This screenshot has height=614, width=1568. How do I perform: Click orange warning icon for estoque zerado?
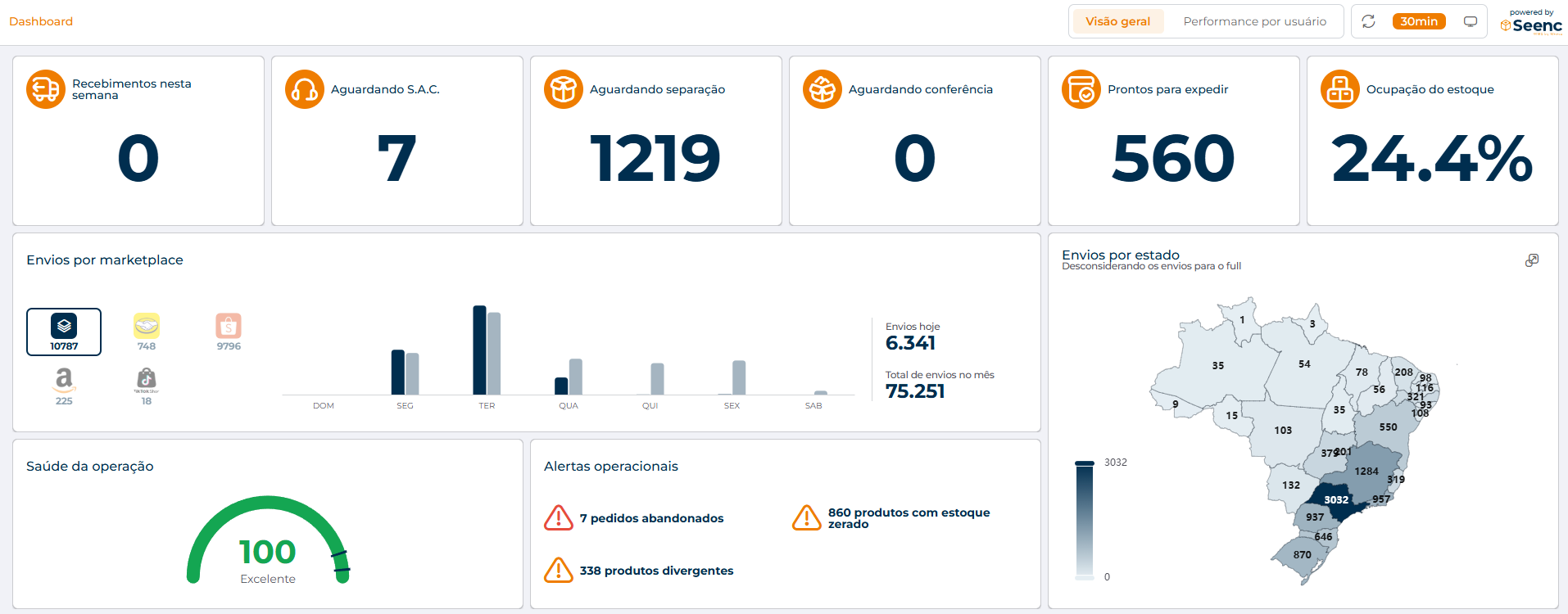coord(807,518)
